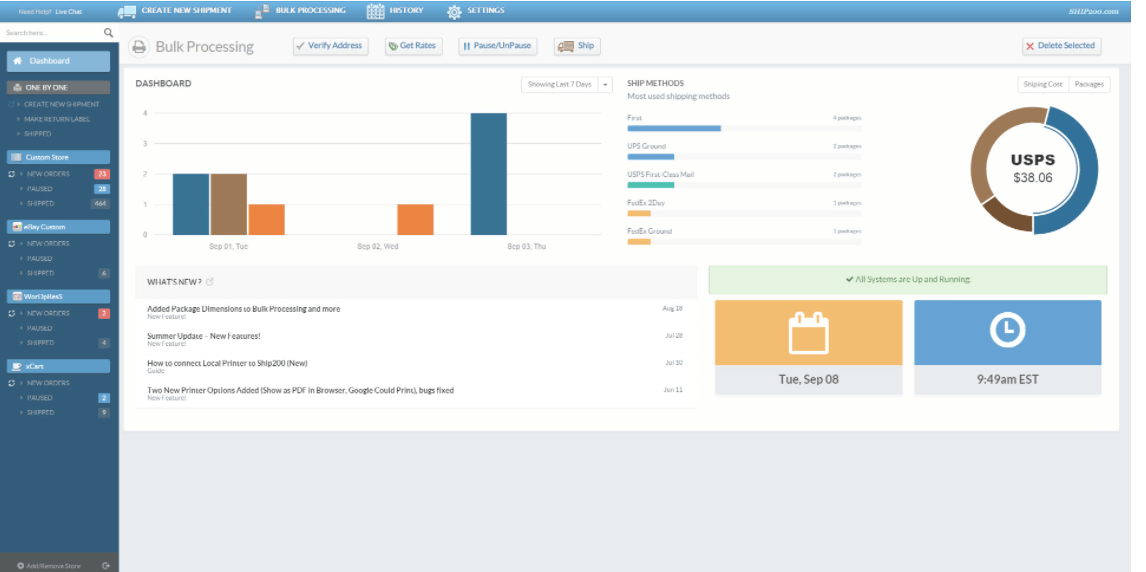Open Showing Last 7 Days dropdown
This screenshot has width=1146, height=572.
pyautogui.click(x=559, y=85)
